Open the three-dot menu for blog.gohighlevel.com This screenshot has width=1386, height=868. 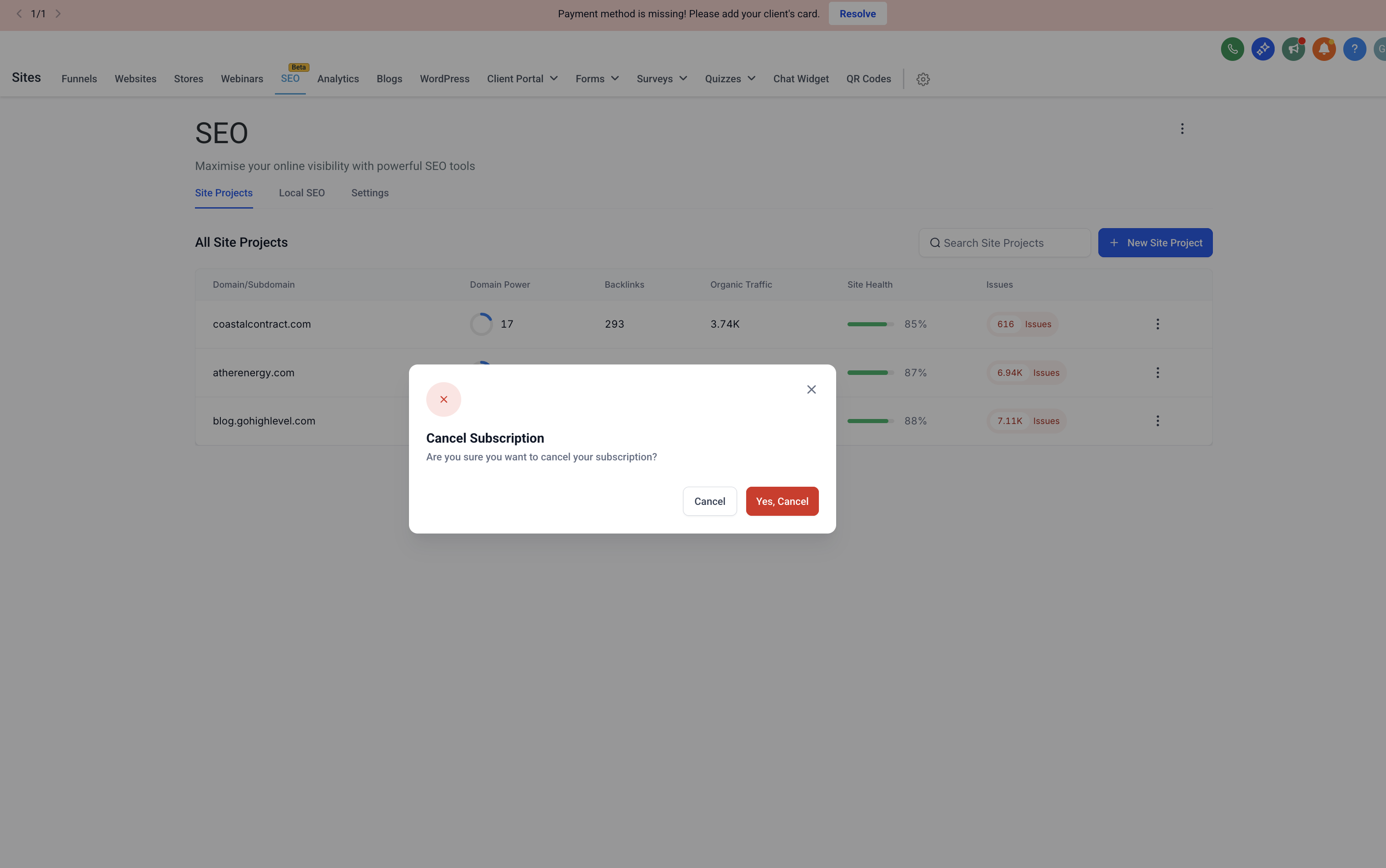(x=1157, y=421)
